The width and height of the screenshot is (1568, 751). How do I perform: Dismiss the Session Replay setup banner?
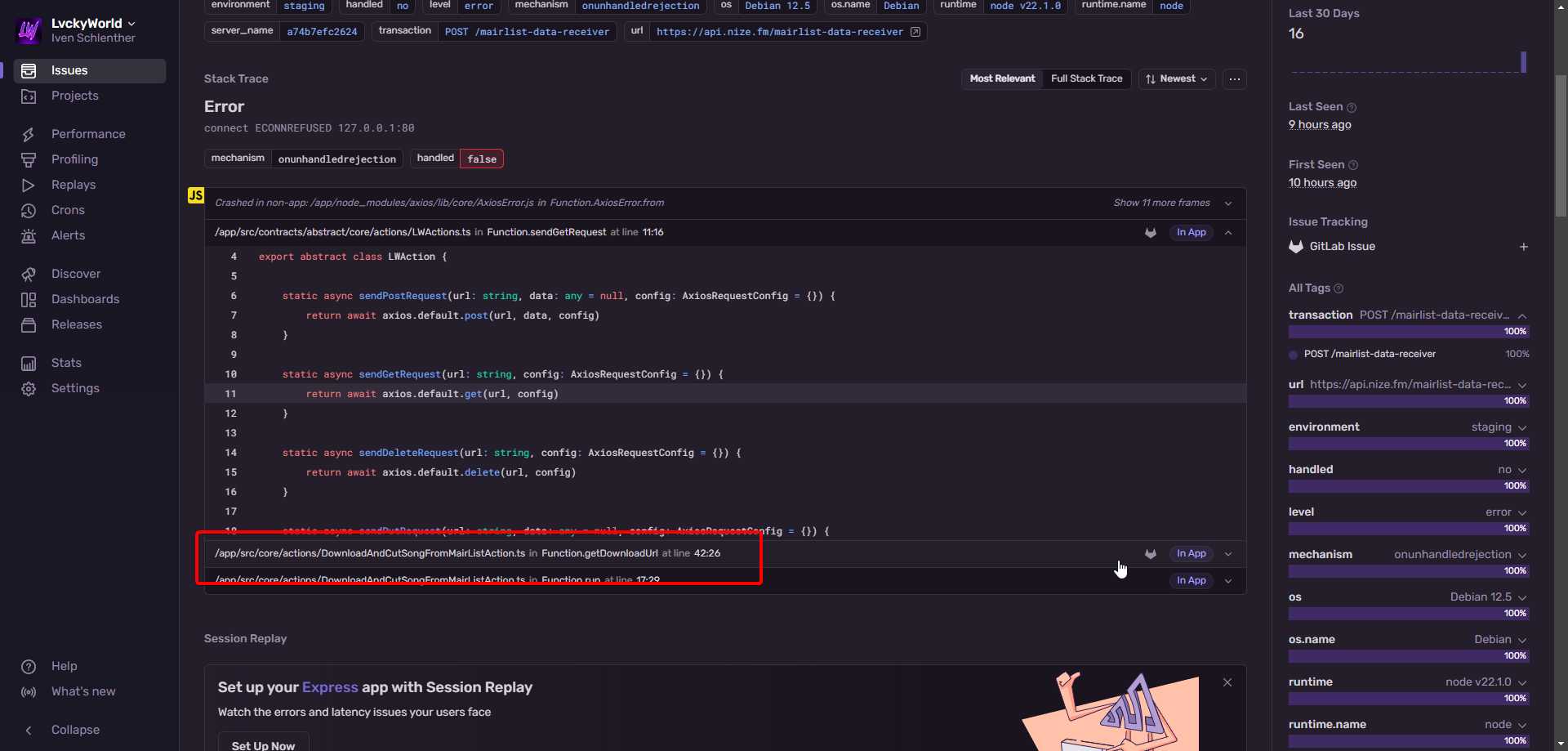click(x=1227, y=682)
